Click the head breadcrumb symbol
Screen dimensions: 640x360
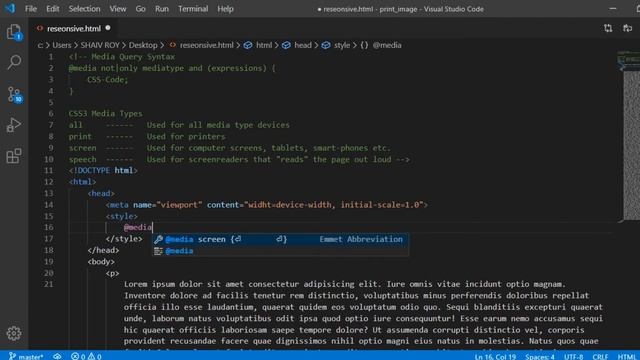click(x=302, y=45)
